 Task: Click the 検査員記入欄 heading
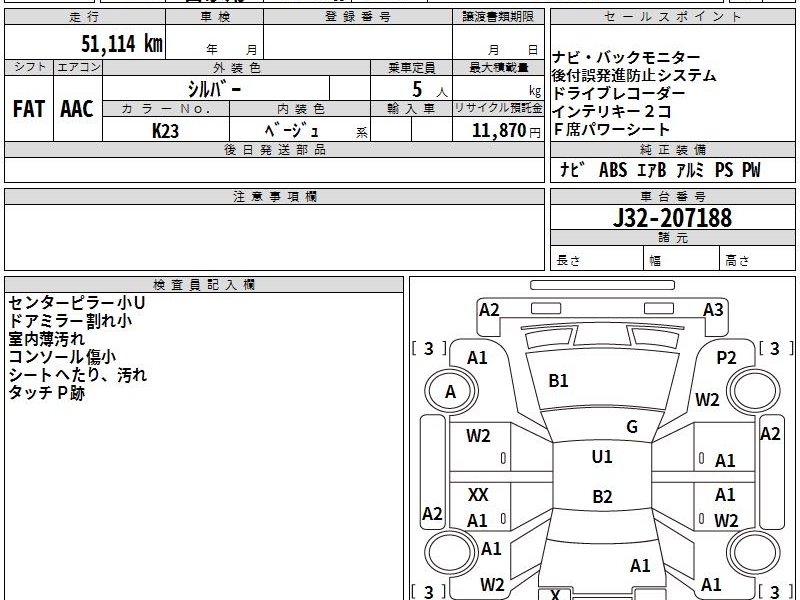point(204,285)
